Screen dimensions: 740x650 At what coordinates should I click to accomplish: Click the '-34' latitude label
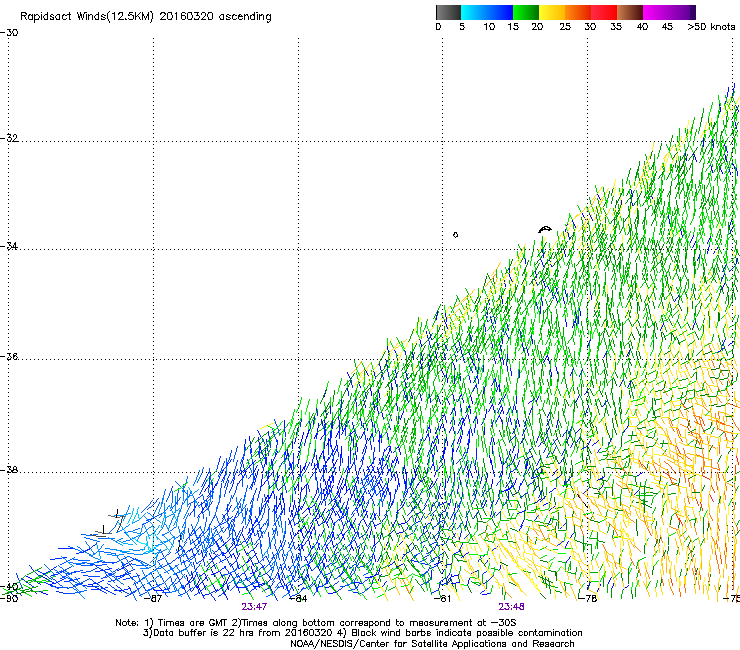coord(9,246)
